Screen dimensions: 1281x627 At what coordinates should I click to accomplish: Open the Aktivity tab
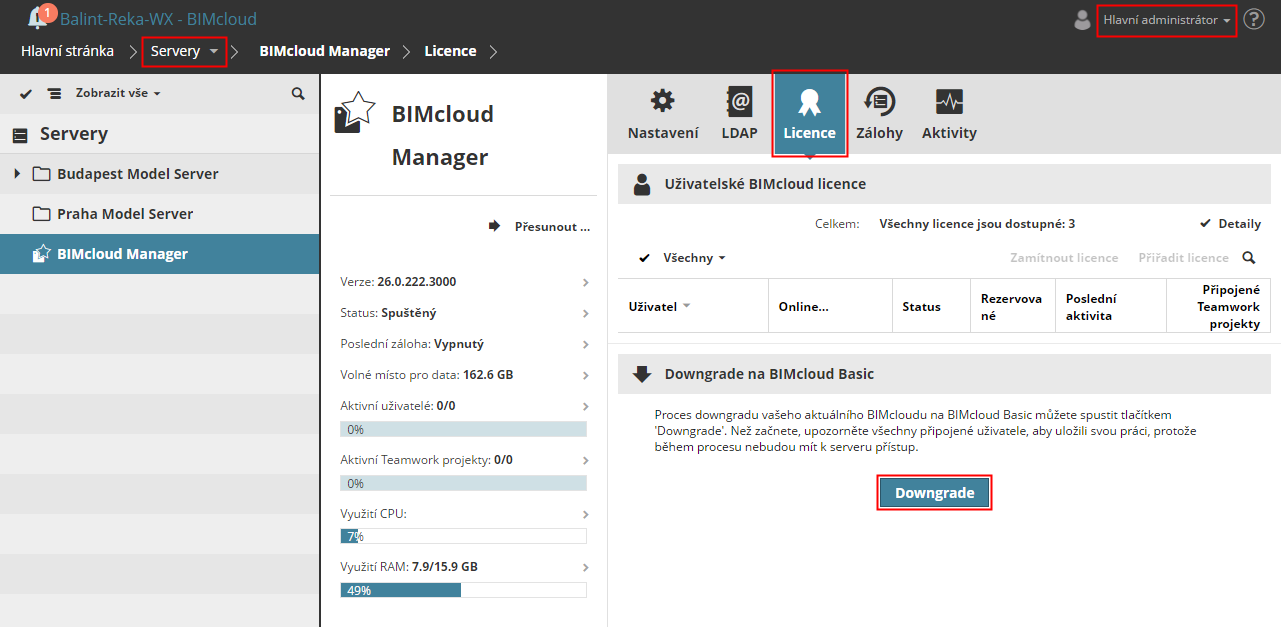tap(949, 114)
